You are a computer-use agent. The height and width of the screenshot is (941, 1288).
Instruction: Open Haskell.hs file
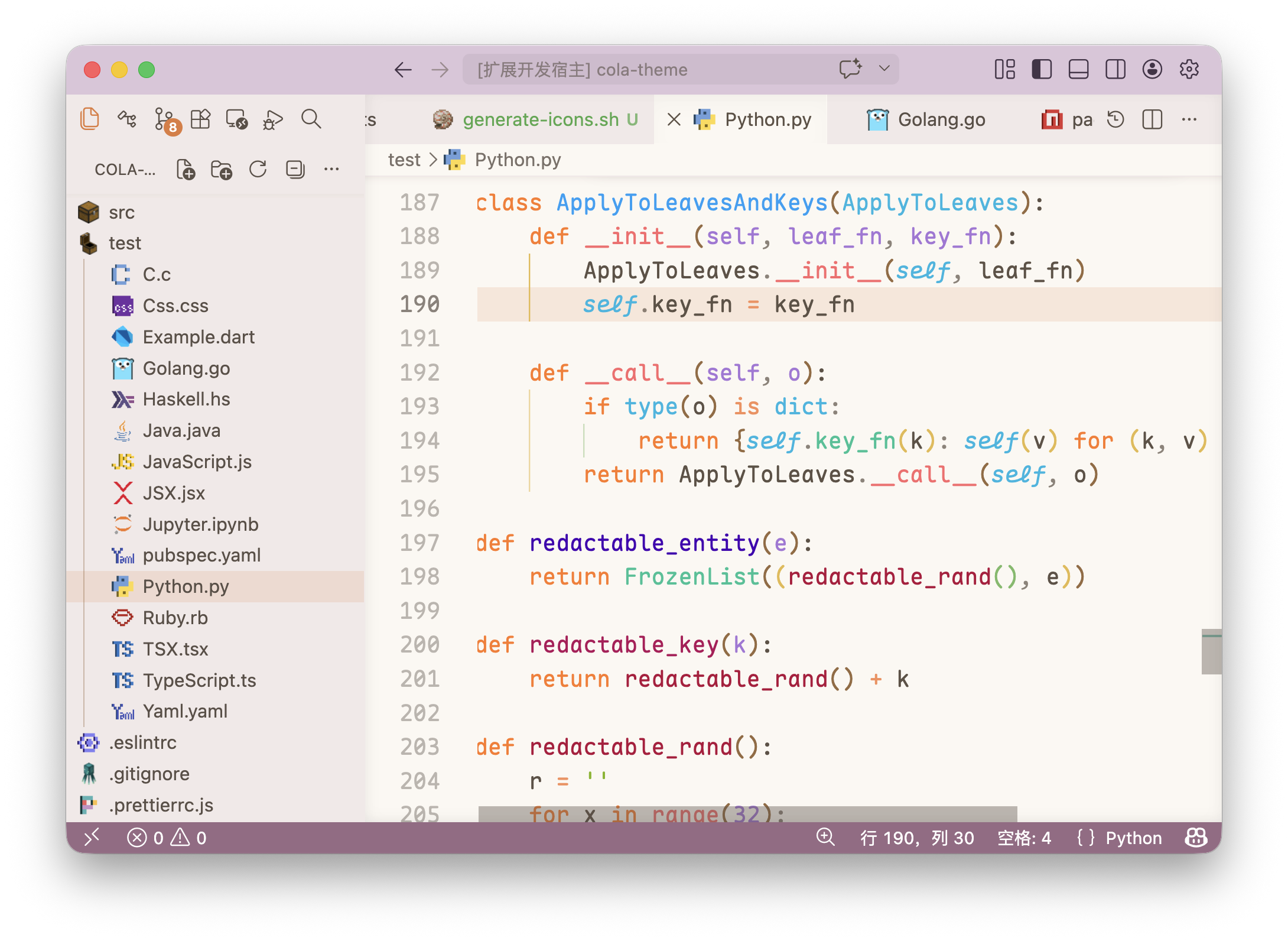point(216,399)
